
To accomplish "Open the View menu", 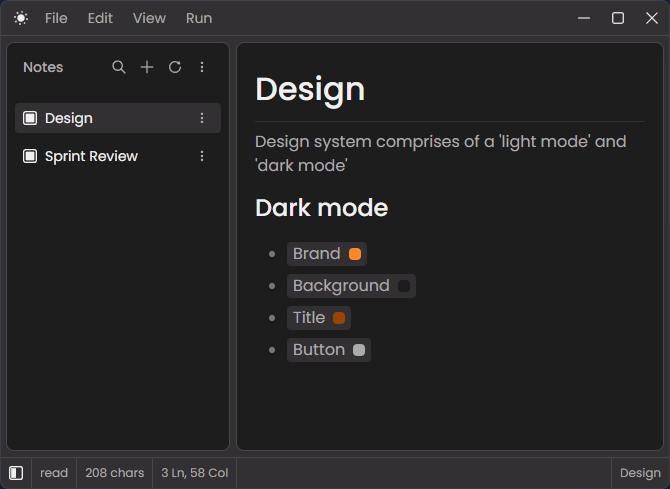I will tap(149, 18).
